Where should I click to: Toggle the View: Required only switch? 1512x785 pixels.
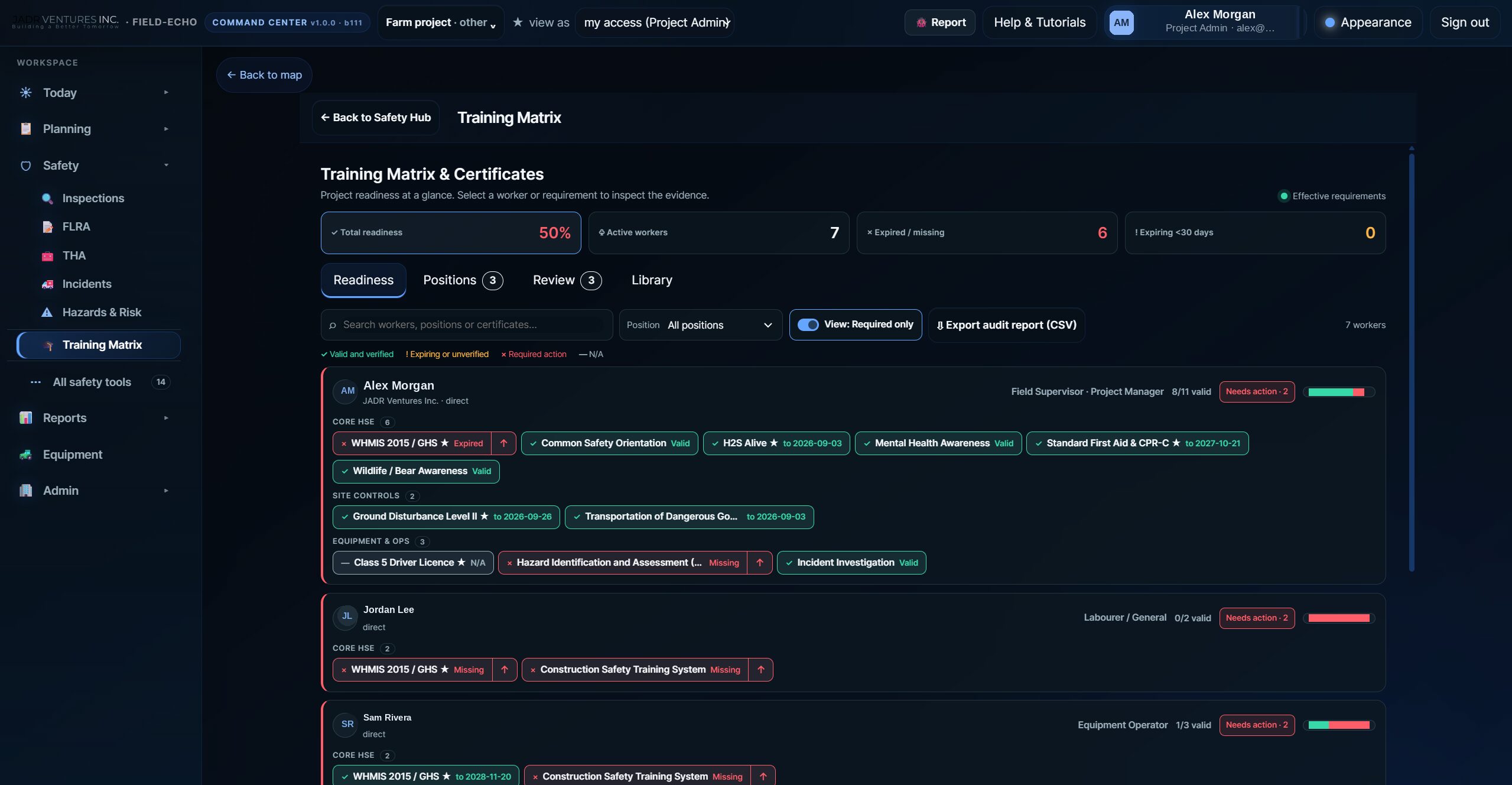pos(808,325)
